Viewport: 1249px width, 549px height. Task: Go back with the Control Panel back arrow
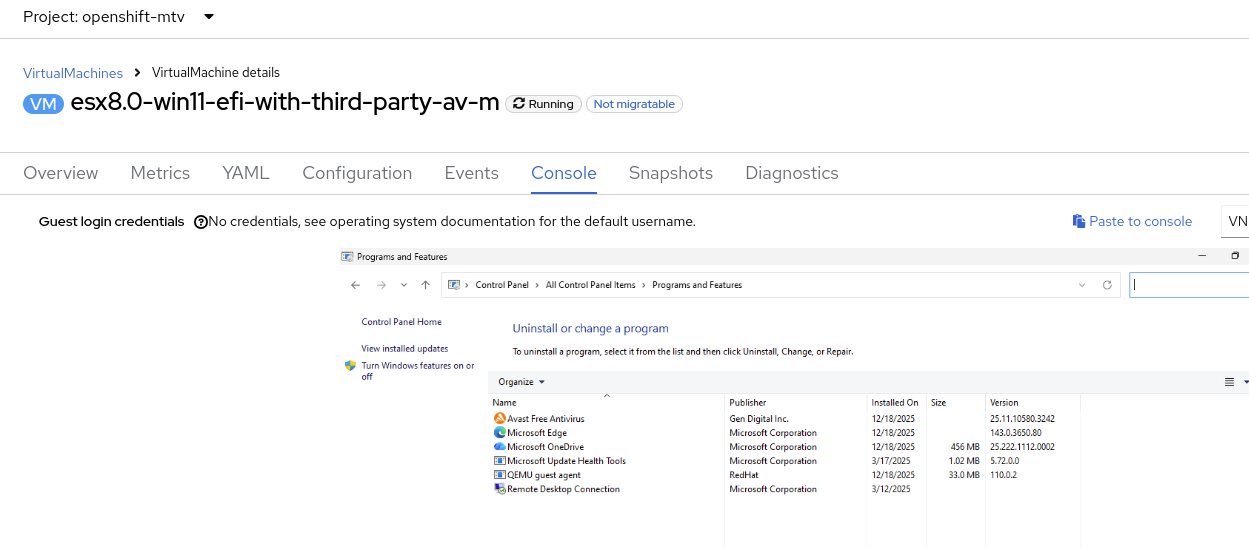(355, 285)
